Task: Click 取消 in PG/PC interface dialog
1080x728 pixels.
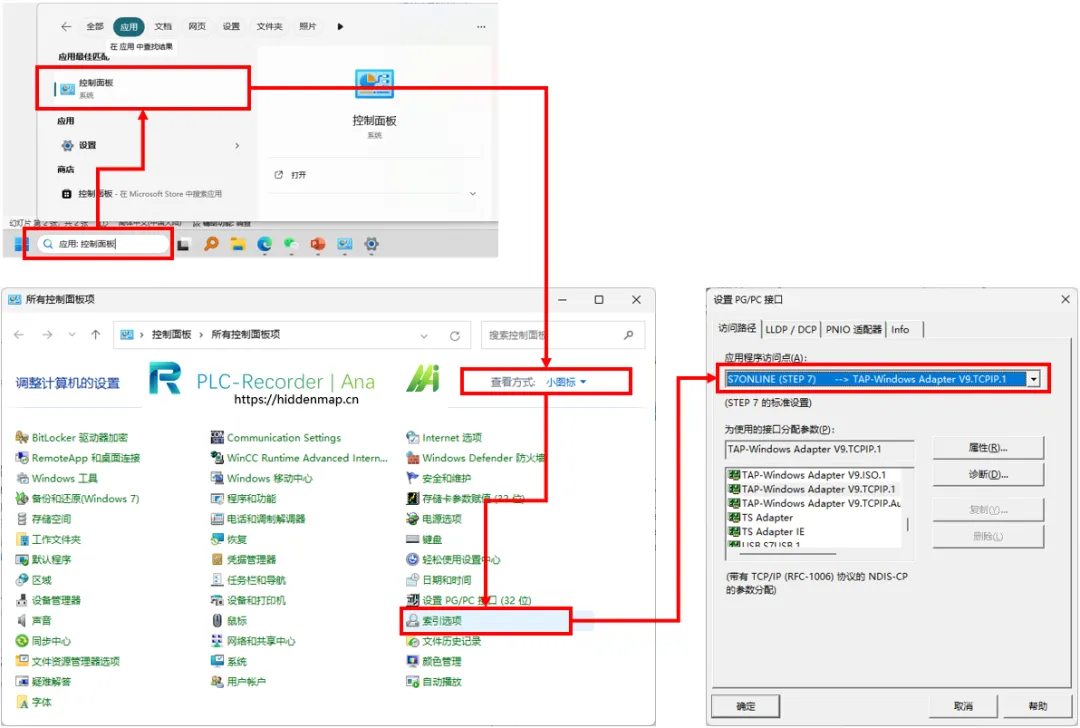Action: 964,706
